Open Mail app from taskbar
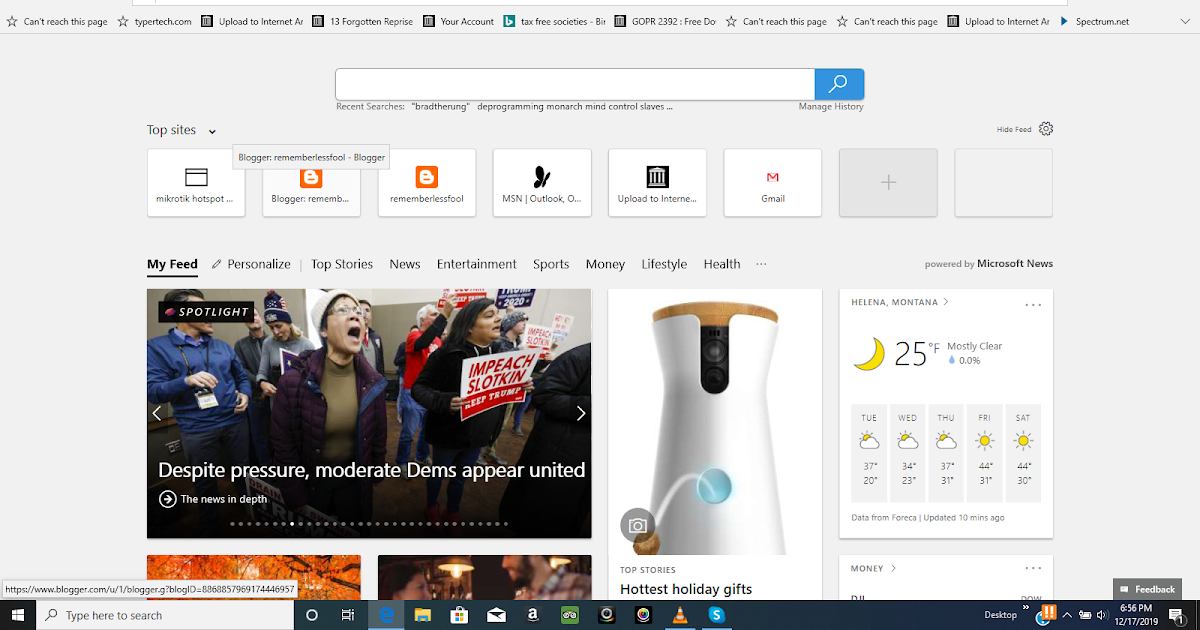 tap(496, 615)
